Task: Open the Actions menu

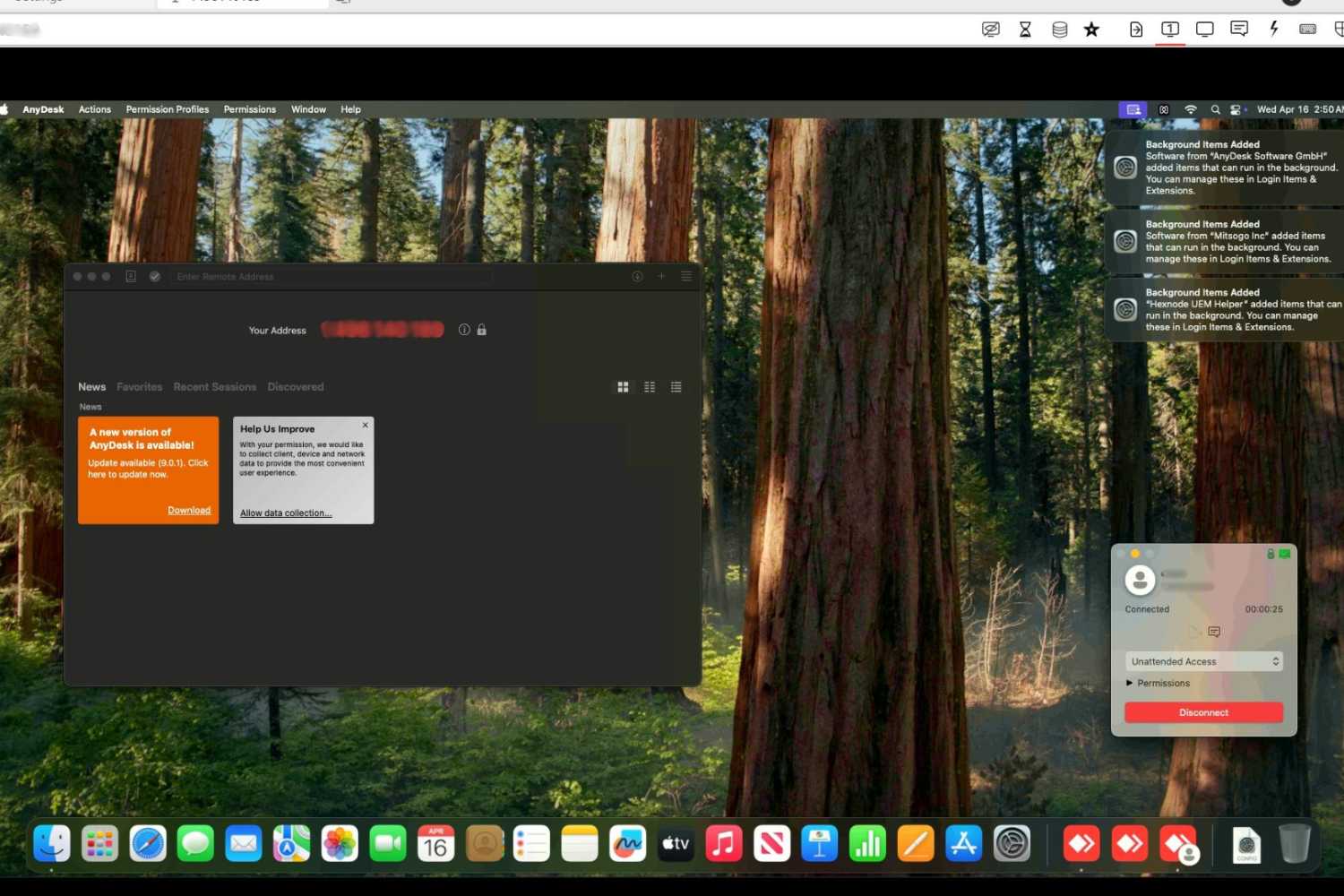Action: 95,109
